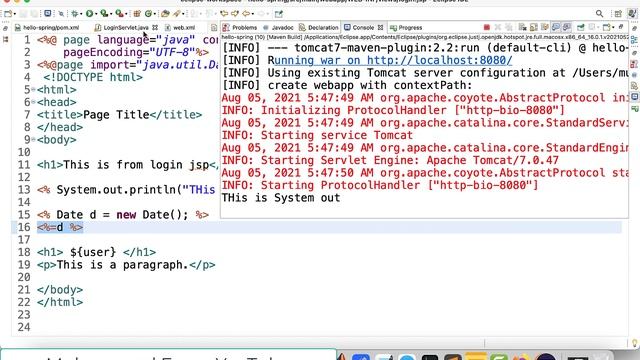Click the magnifier Quick Access search icon
640x360 pixels.
[x=599, y=13]
